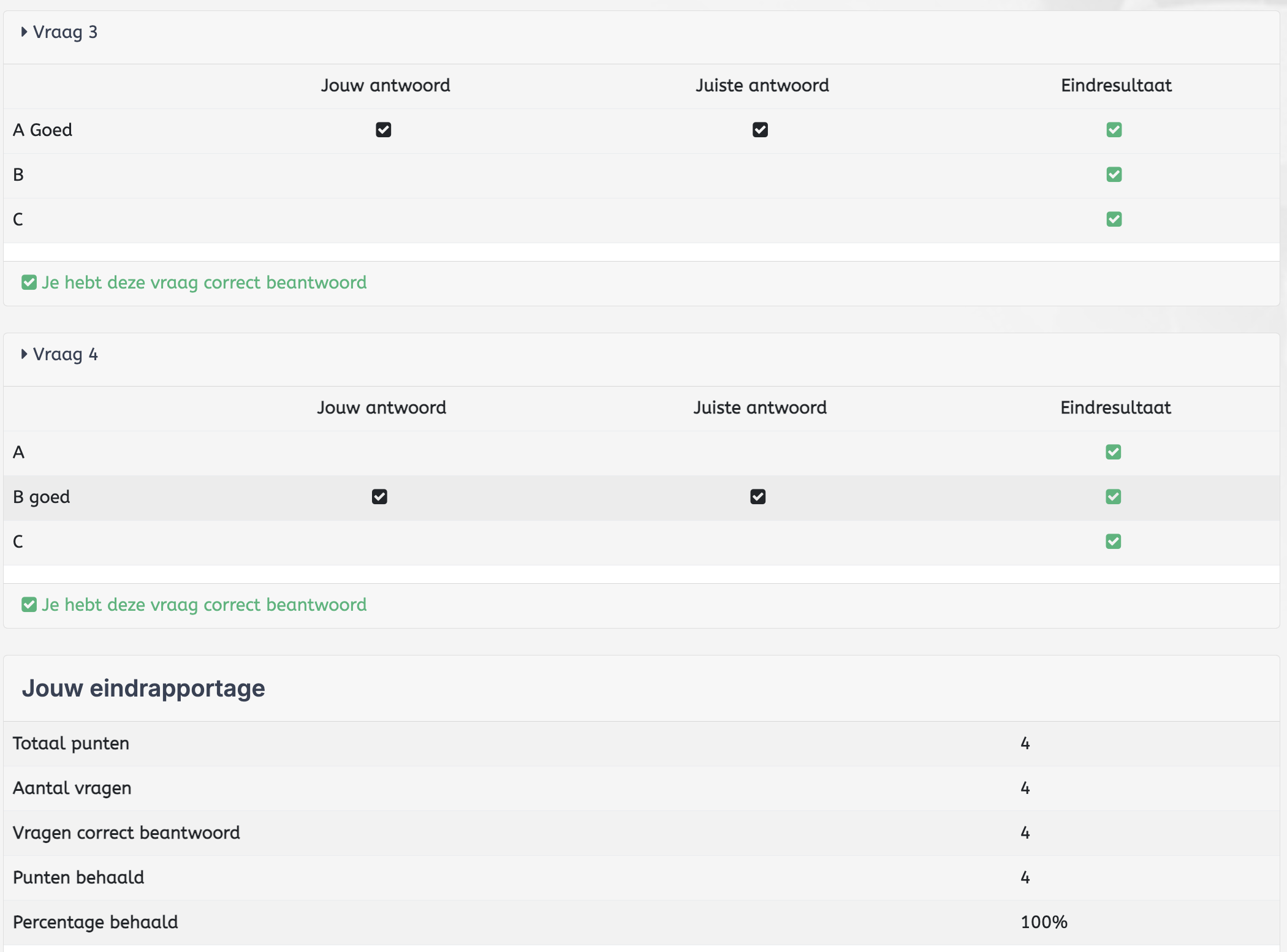Click Vraag 3 'A Goed' Juiste antwoord checkbox

[x=760, y=130]
